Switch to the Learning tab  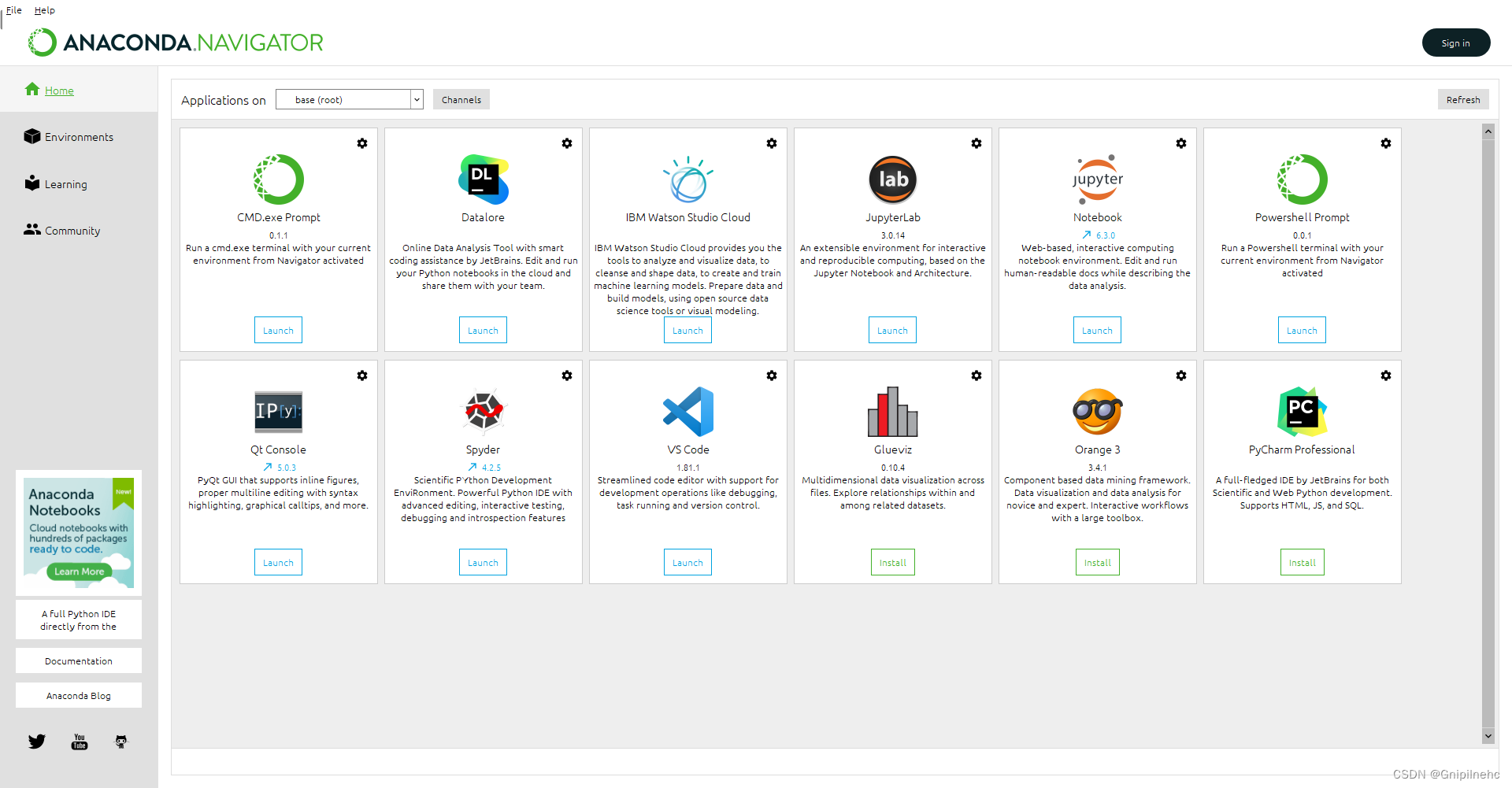pyautogui.click(x=79, y=184)
